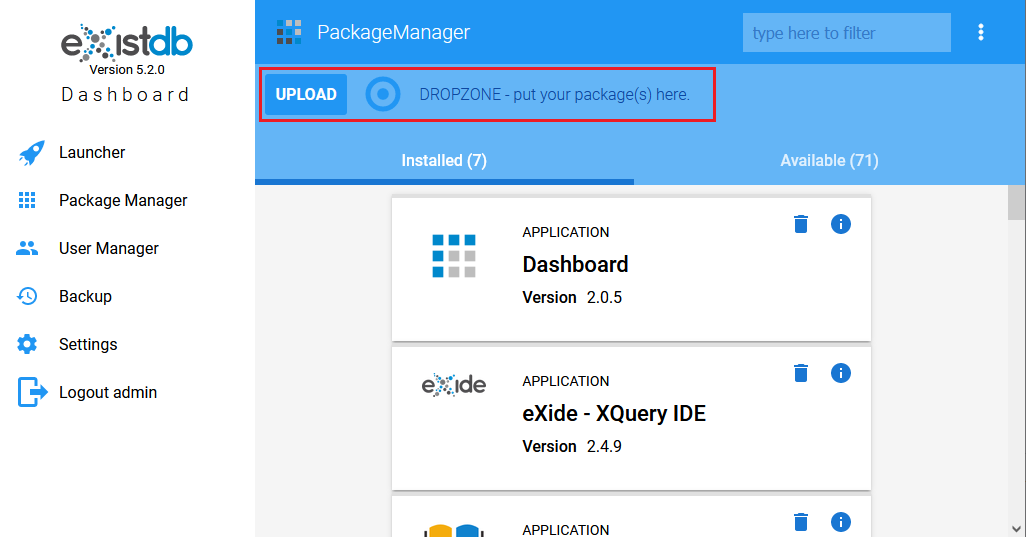View eXide - XQuery IDE info icon

[841, 373]
